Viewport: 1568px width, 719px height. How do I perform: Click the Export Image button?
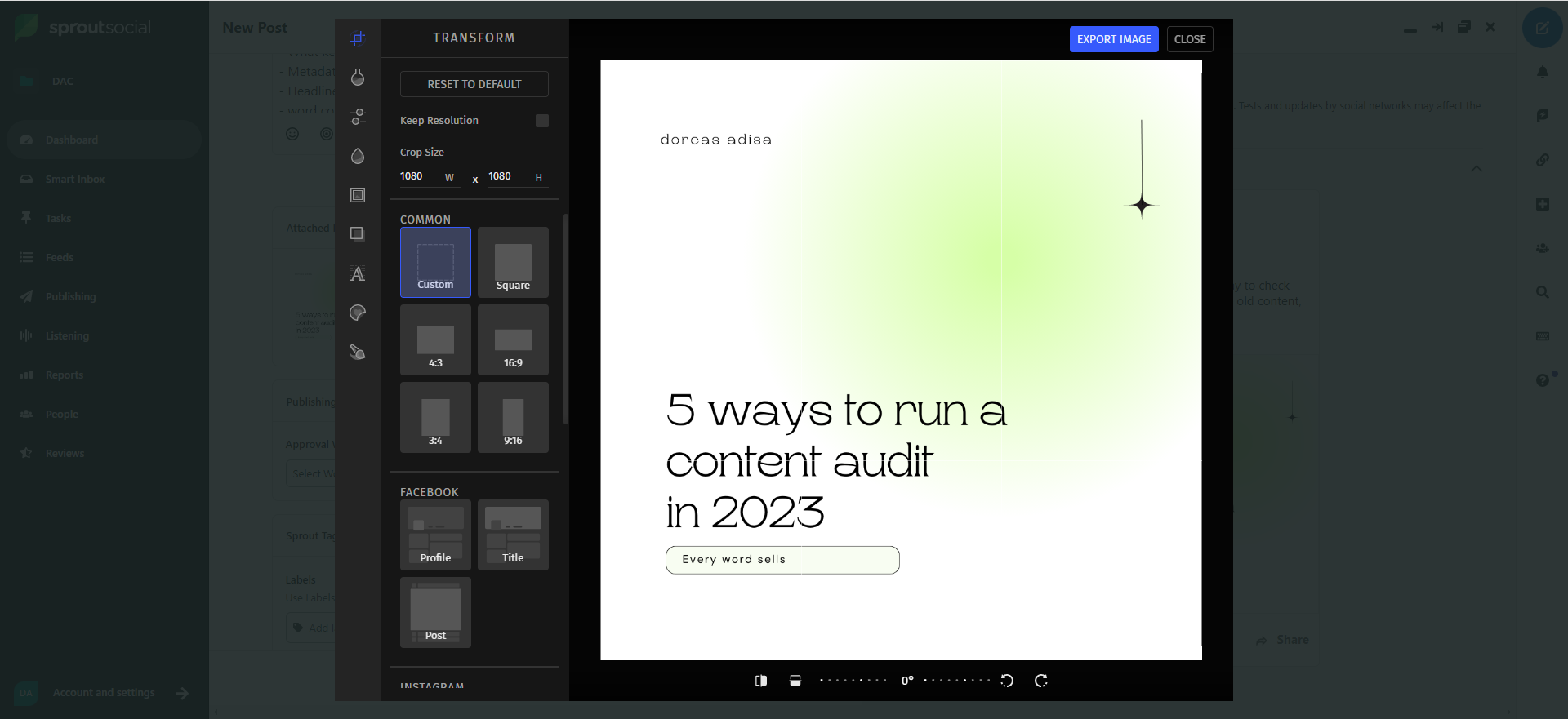[1114, 39]
